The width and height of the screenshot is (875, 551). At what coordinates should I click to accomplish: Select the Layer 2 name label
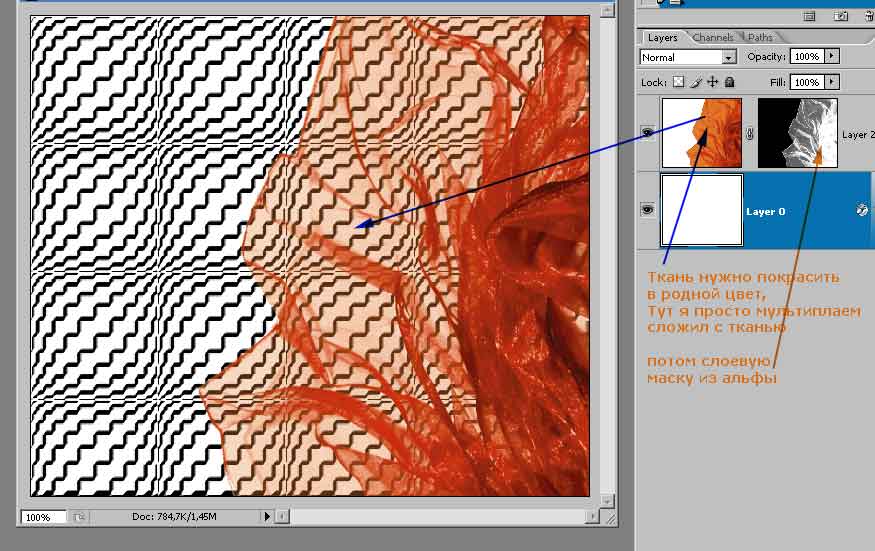(858, 135)
